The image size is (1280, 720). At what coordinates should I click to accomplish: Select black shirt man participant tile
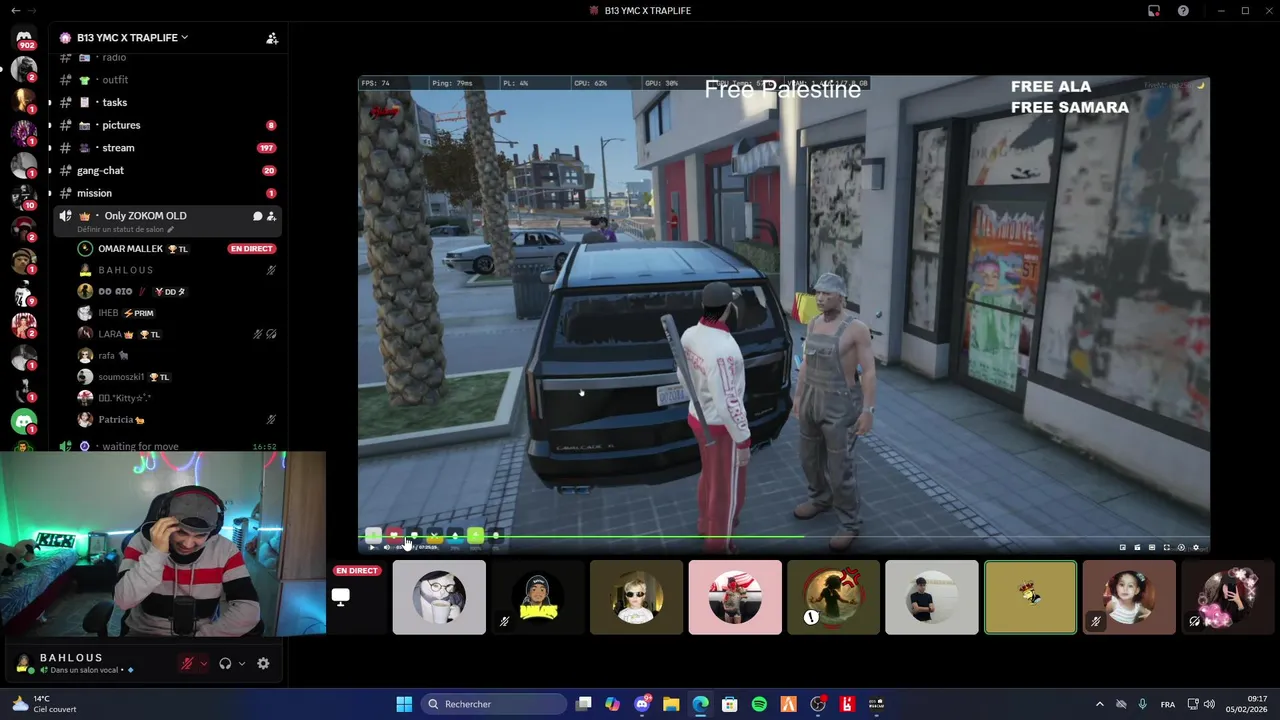click(x=932, y=597)
